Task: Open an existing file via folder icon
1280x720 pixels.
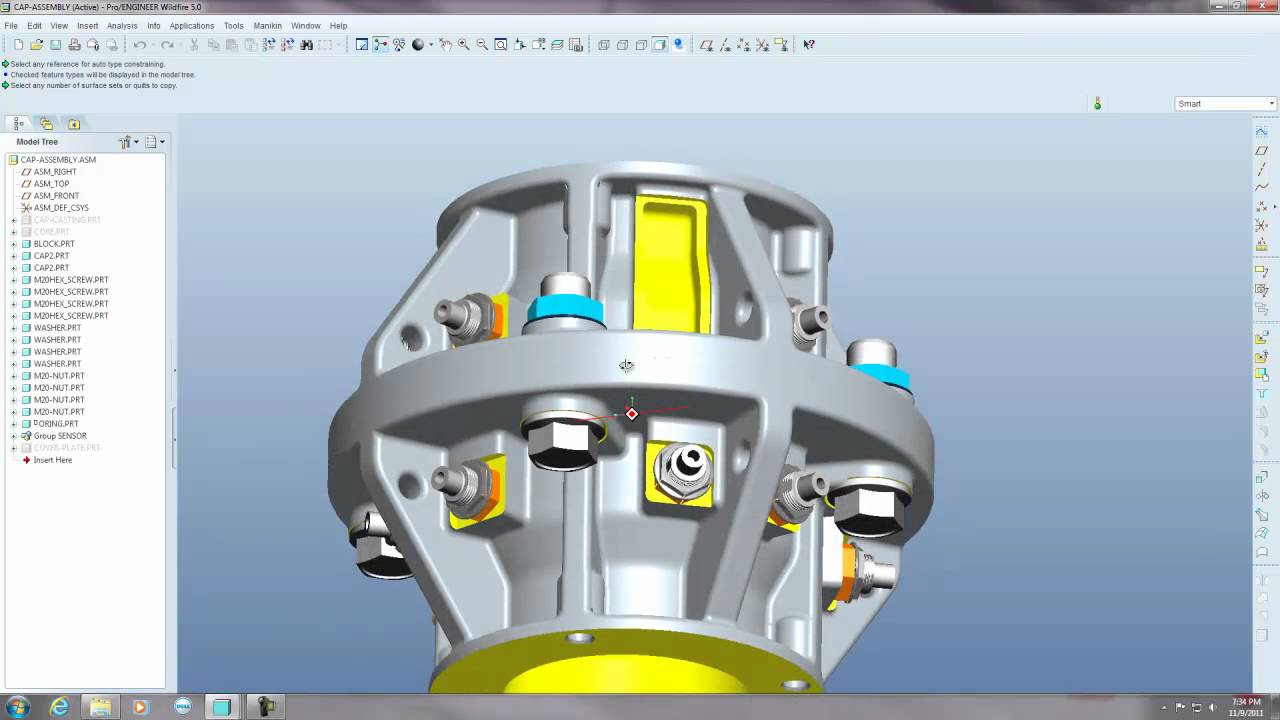Action: [x=37, y=44]
